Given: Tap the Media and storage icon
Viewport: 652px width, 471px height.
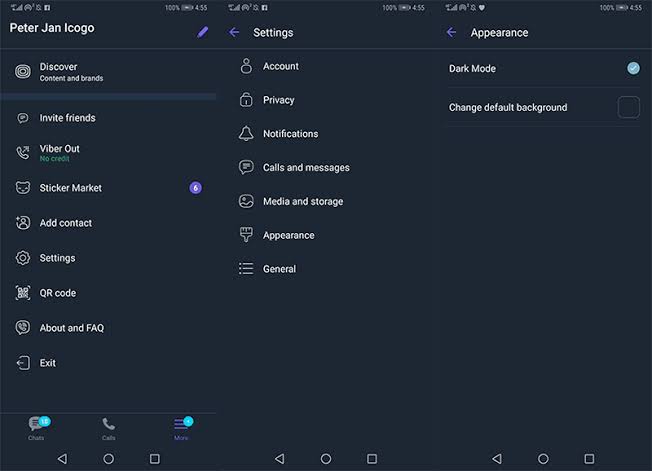Looking at the screenshot, I should coord(246,201).
